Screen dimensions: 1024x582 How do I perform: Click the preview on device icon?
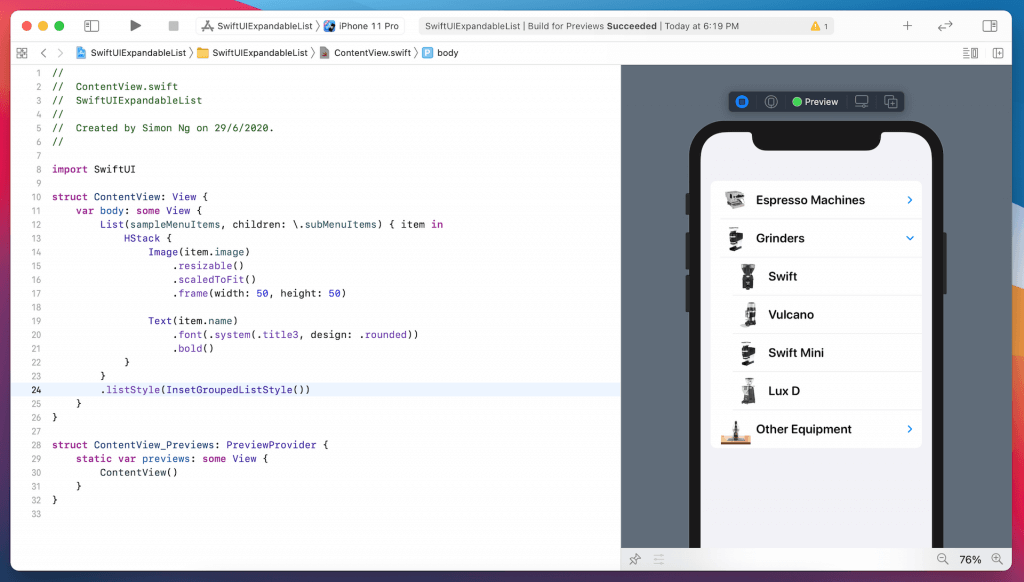point(861,102)
